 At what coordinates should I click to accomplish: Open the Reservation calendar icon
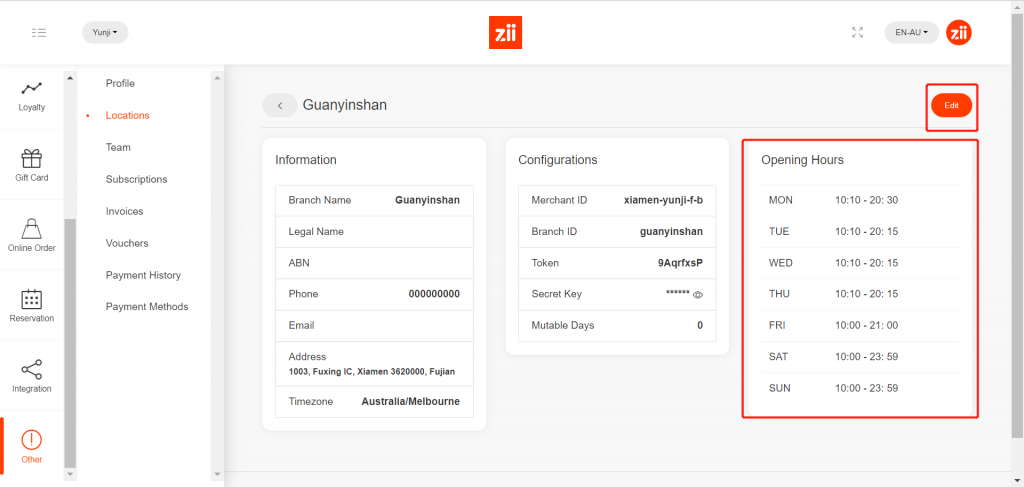[x=31, y=299]
